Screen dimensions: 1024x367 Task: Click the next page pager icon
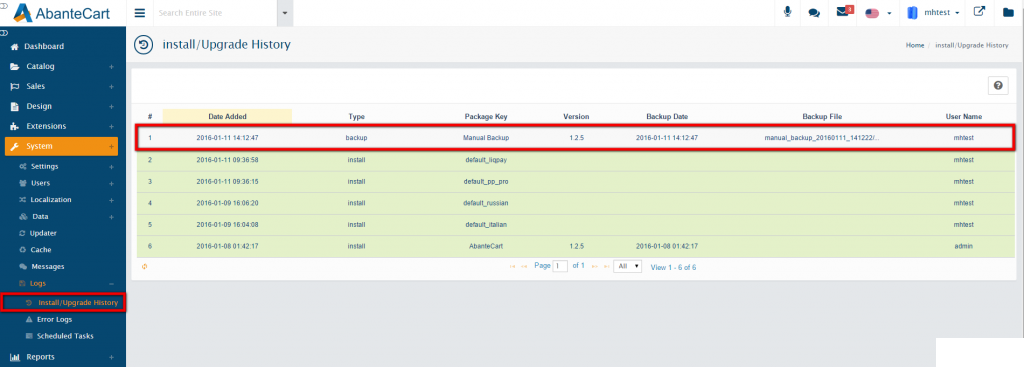coord(595,266)
